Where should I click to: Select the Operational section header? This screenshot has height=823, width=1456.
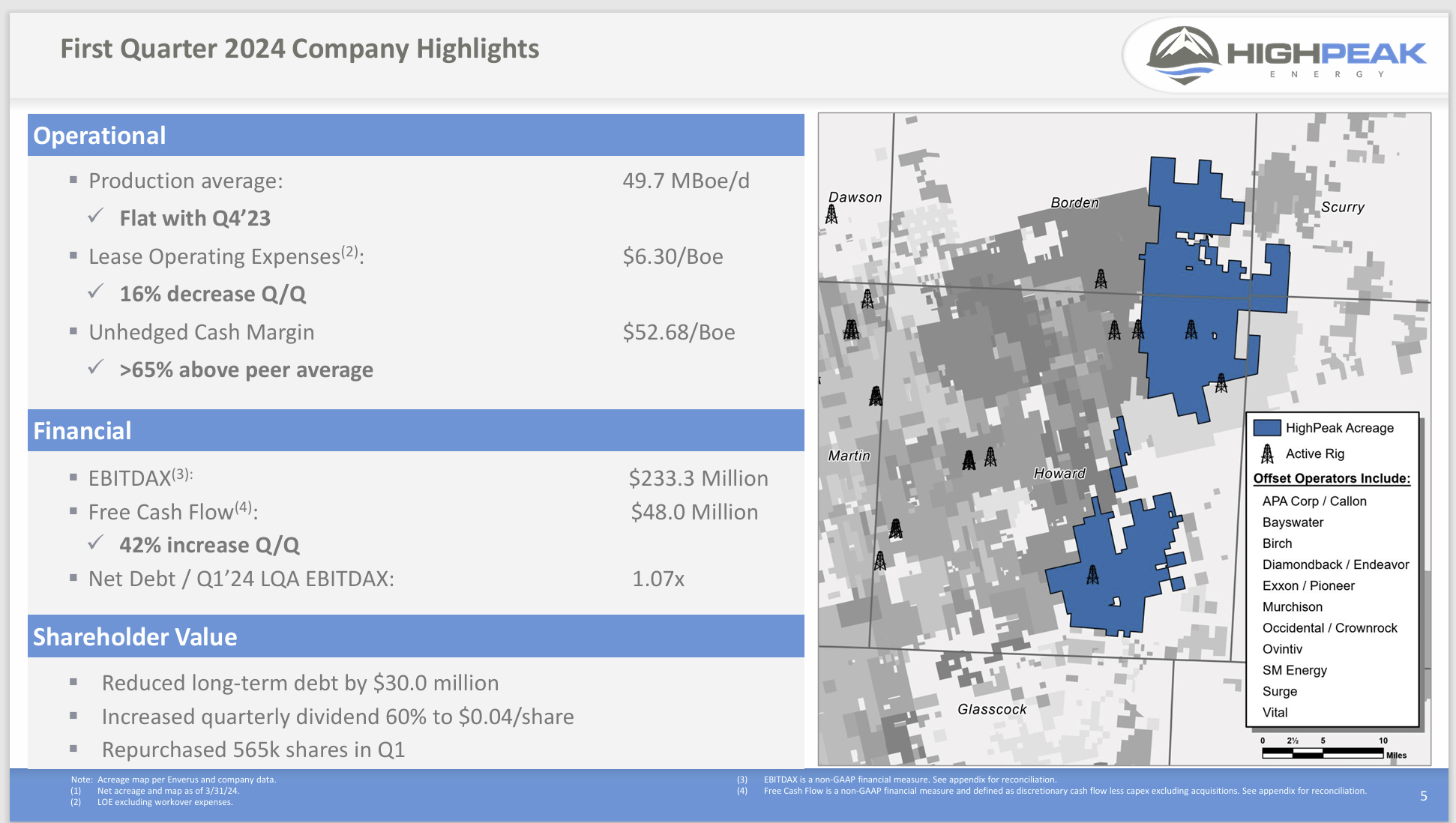click(x=99, y=135)
